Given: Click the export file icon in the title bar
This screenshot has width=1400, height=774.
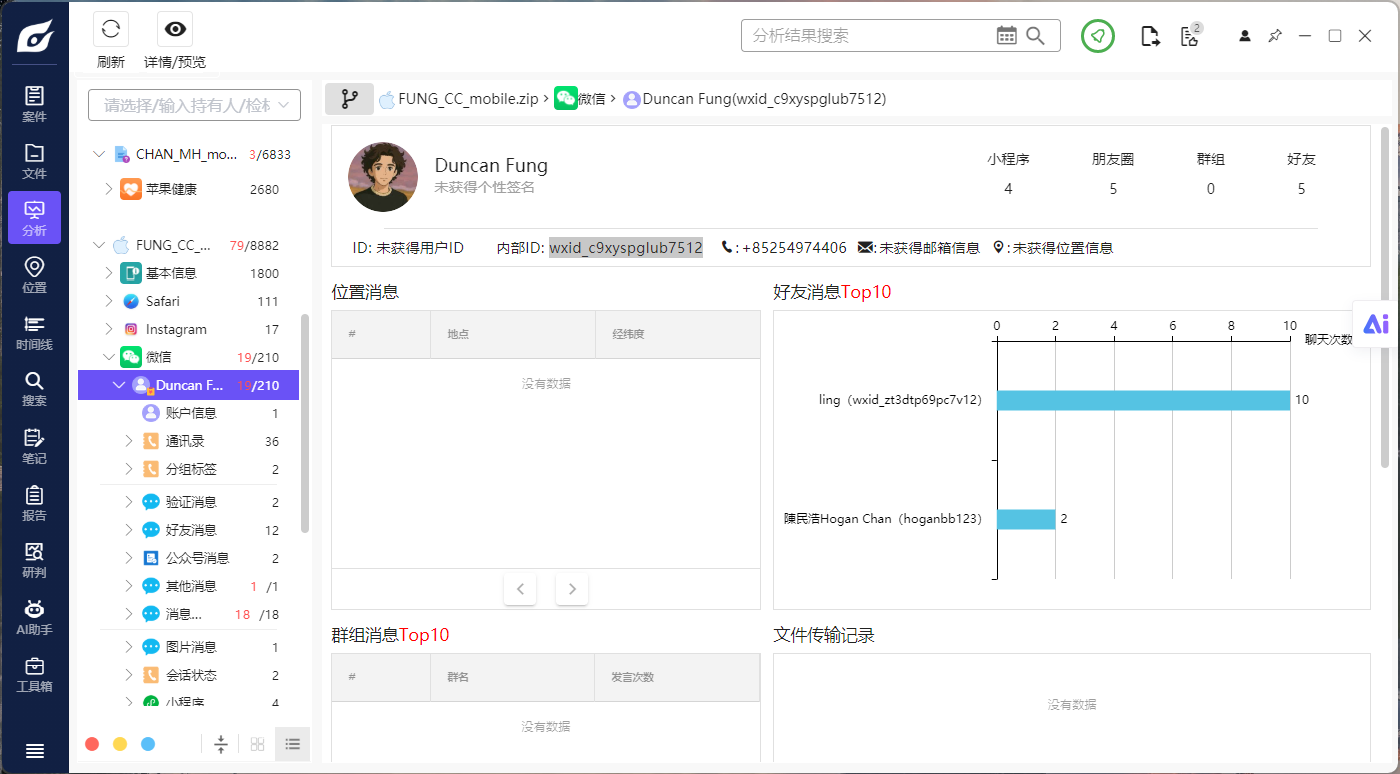Looking at the screenshot, I should point(1151,36).
